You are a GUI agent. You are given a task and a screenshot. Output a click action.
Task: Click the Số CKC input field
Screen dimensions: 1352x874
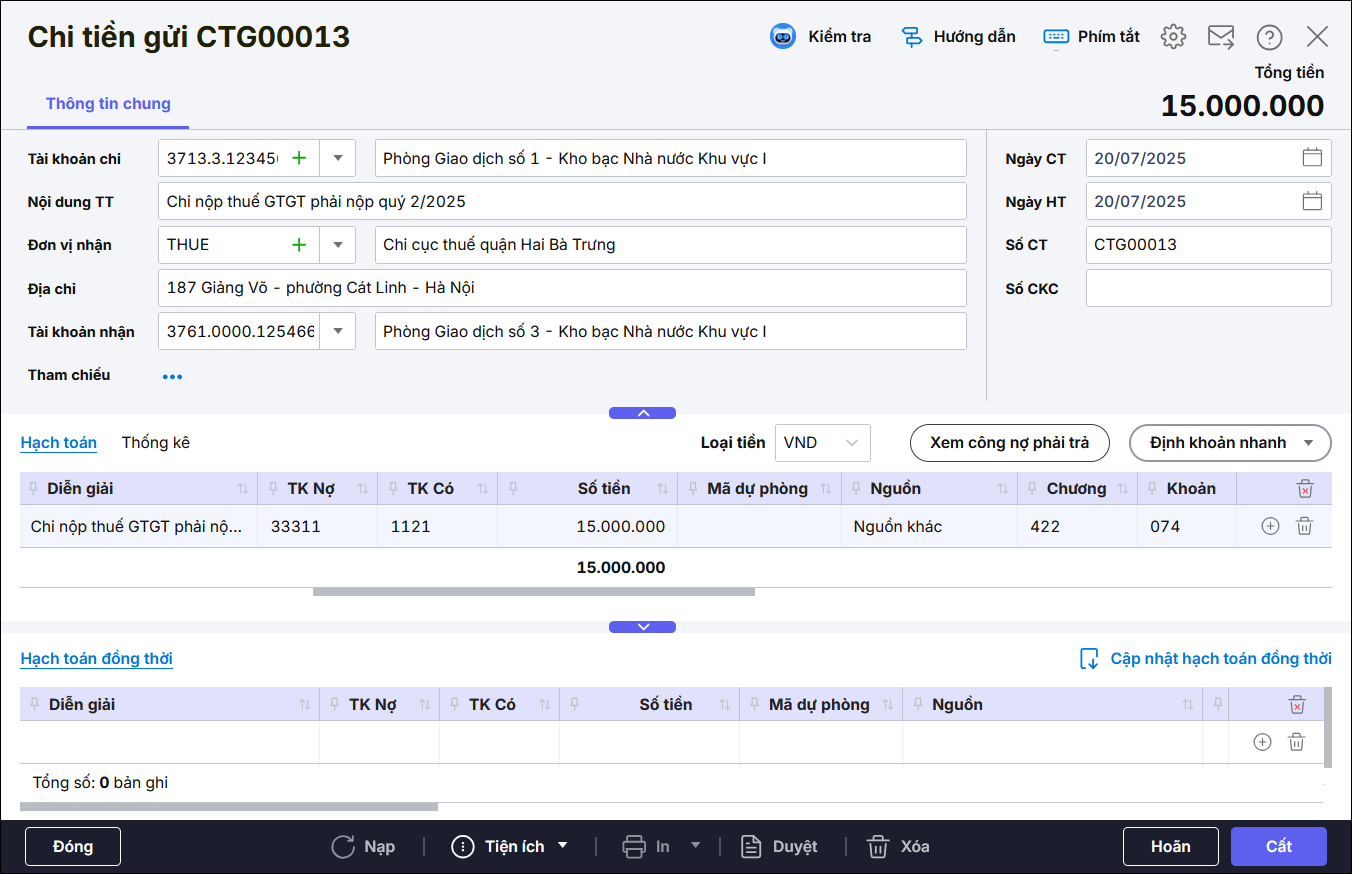tap(1207, 288)
